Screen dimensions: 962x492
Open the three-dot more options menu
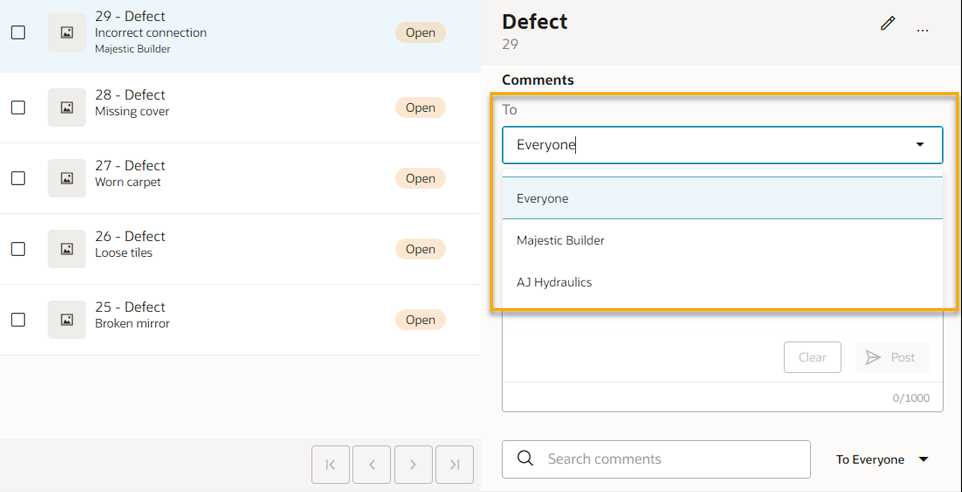922,30
